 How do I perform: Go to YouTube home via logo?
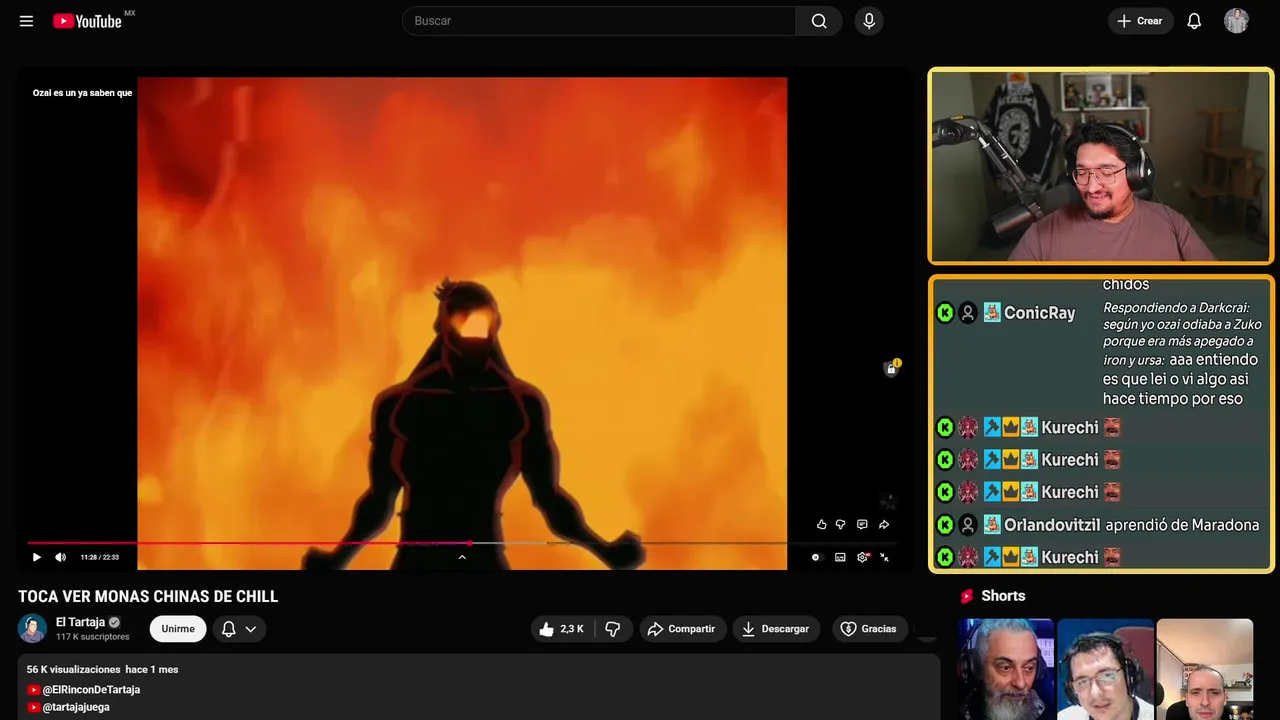click(x=88, y=21)
